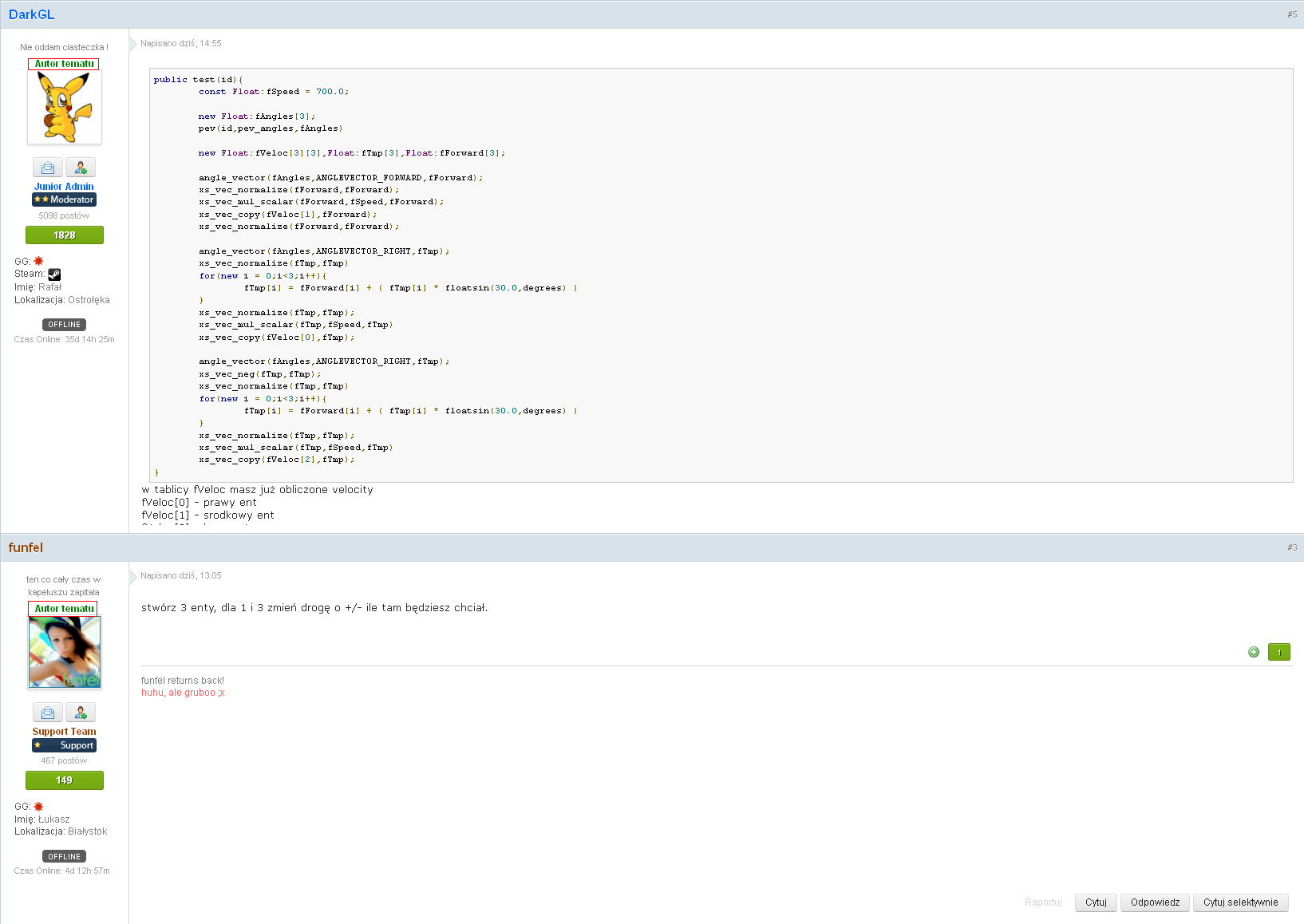Open DarkGL's Pikachu avatar
Viewport: 1304px width, 924px height.
pyautogui.click(x=65, y=107)
